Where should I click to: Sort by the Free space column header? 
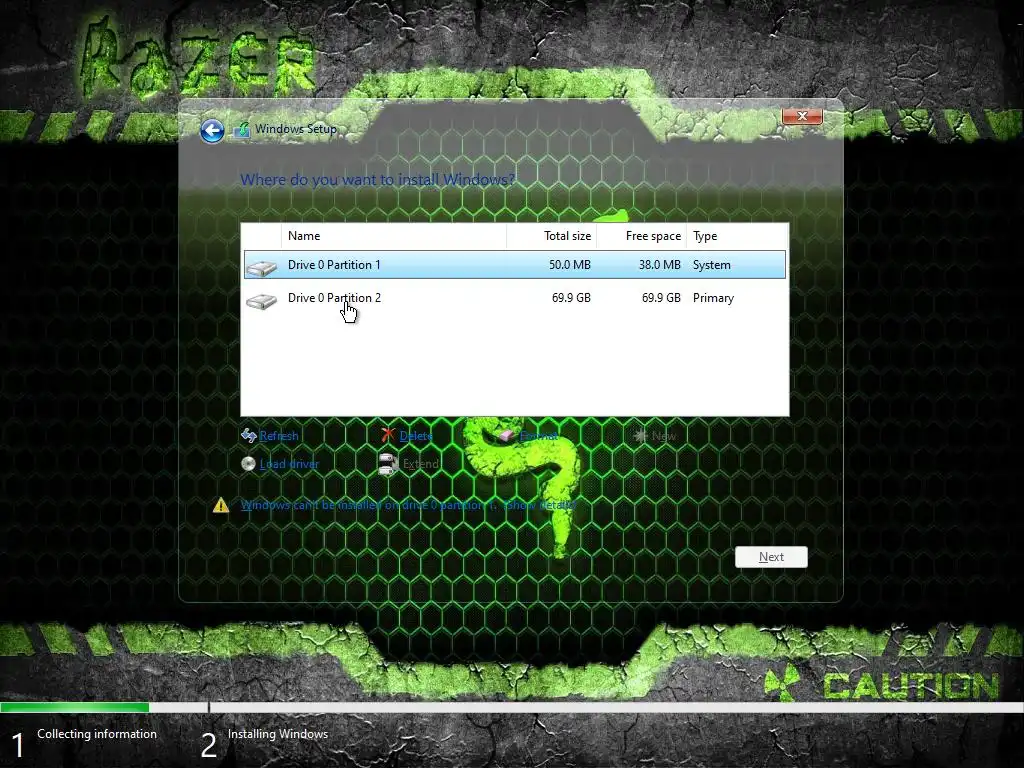(641, 236)
